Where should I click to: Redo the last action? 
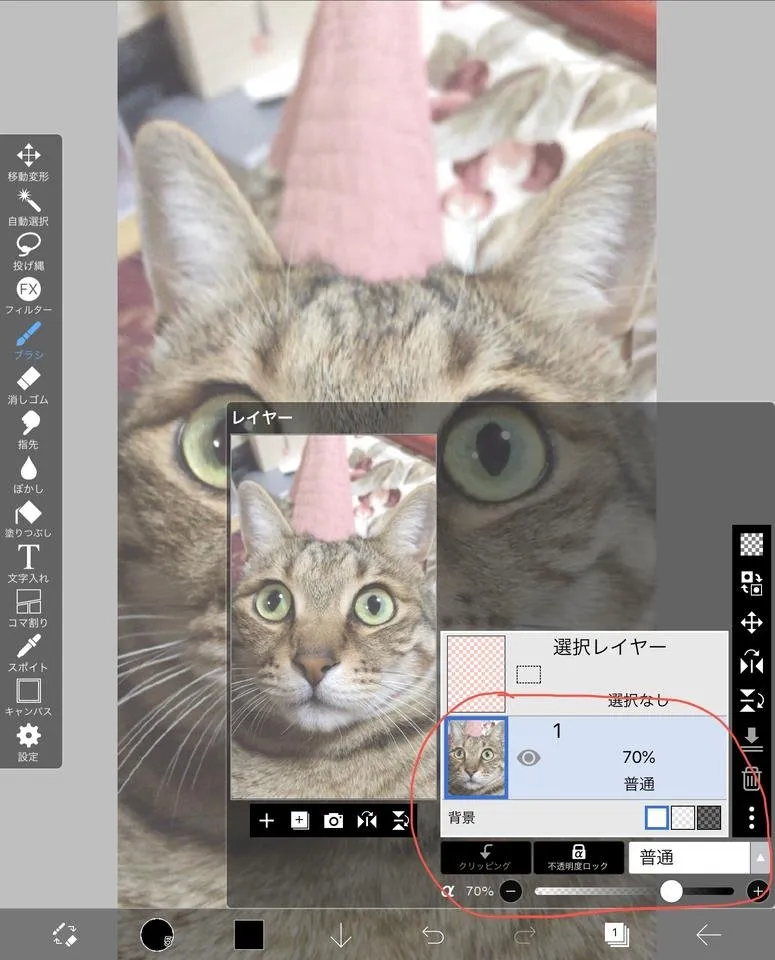[x=525, y=935]
